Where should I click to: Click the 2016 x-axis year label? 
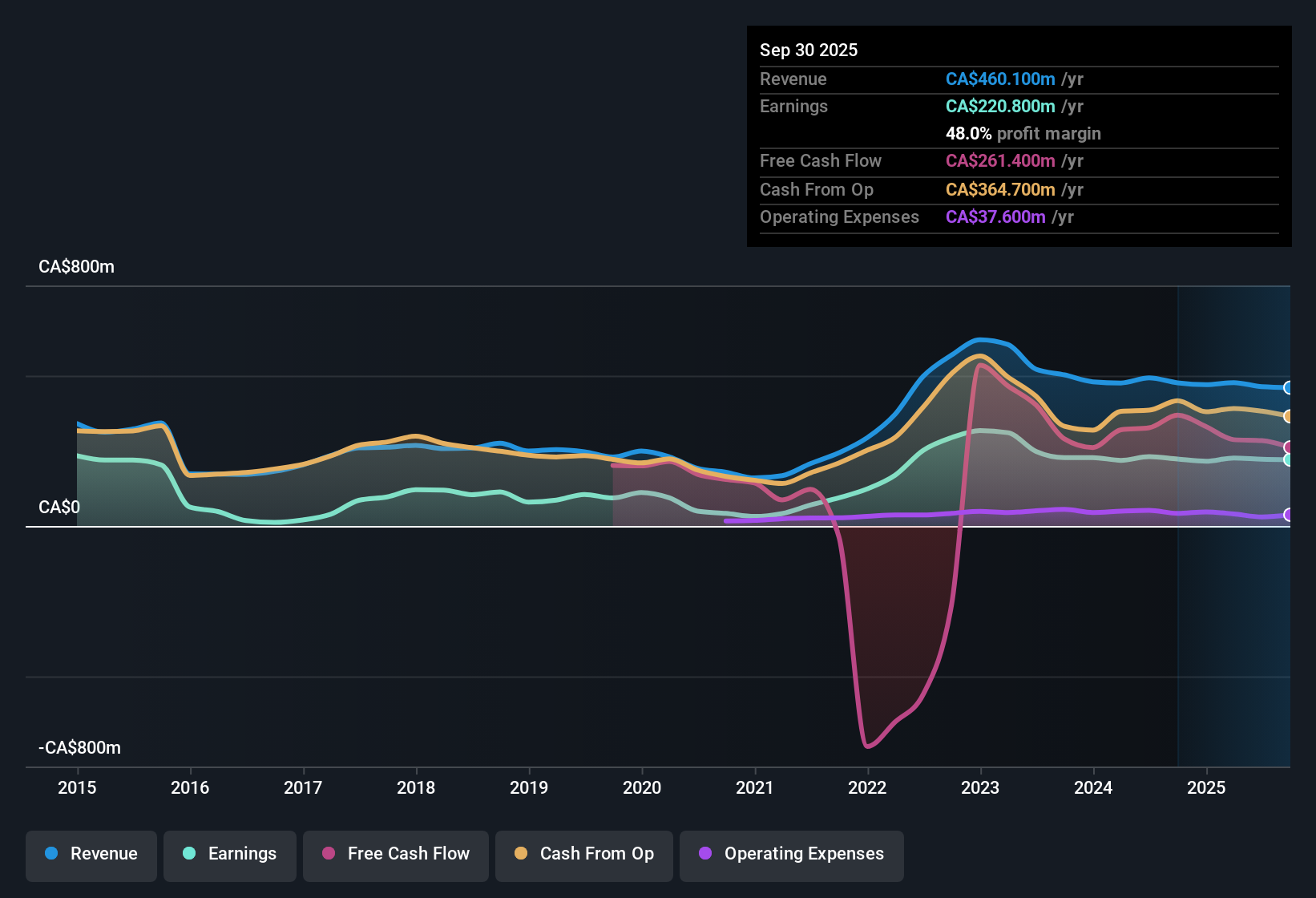(x=190, y=788)
